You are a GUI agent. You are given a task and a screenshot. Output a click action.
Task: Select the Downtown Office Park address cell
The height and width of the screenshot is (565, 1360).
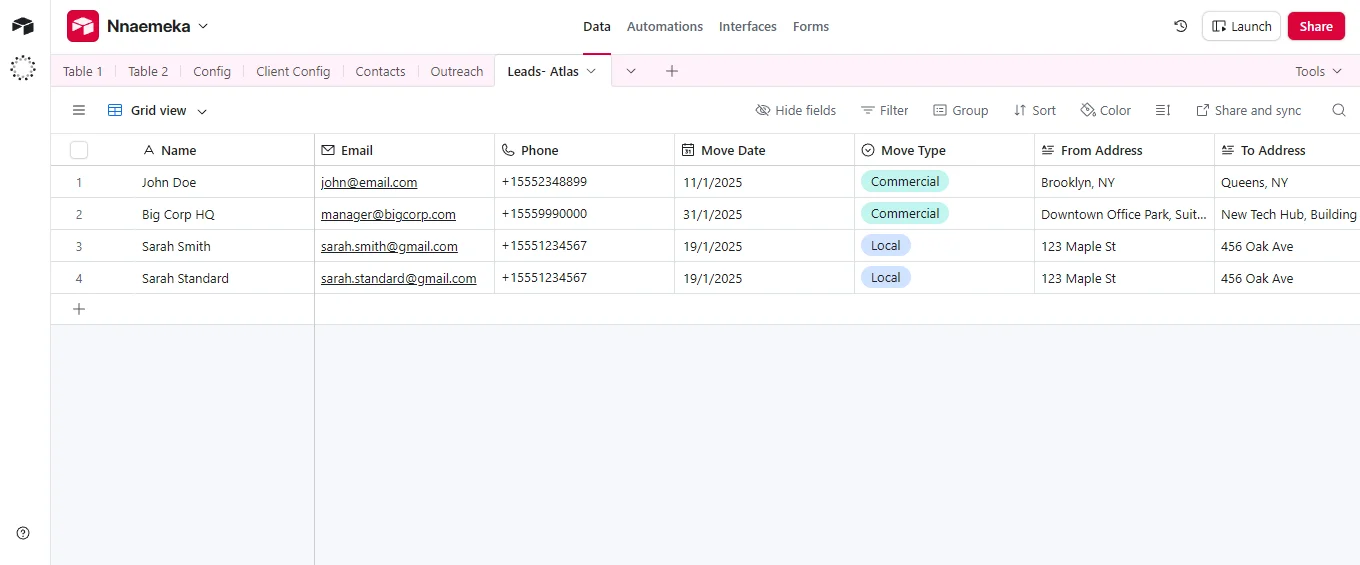click(x=1124, y=214)
